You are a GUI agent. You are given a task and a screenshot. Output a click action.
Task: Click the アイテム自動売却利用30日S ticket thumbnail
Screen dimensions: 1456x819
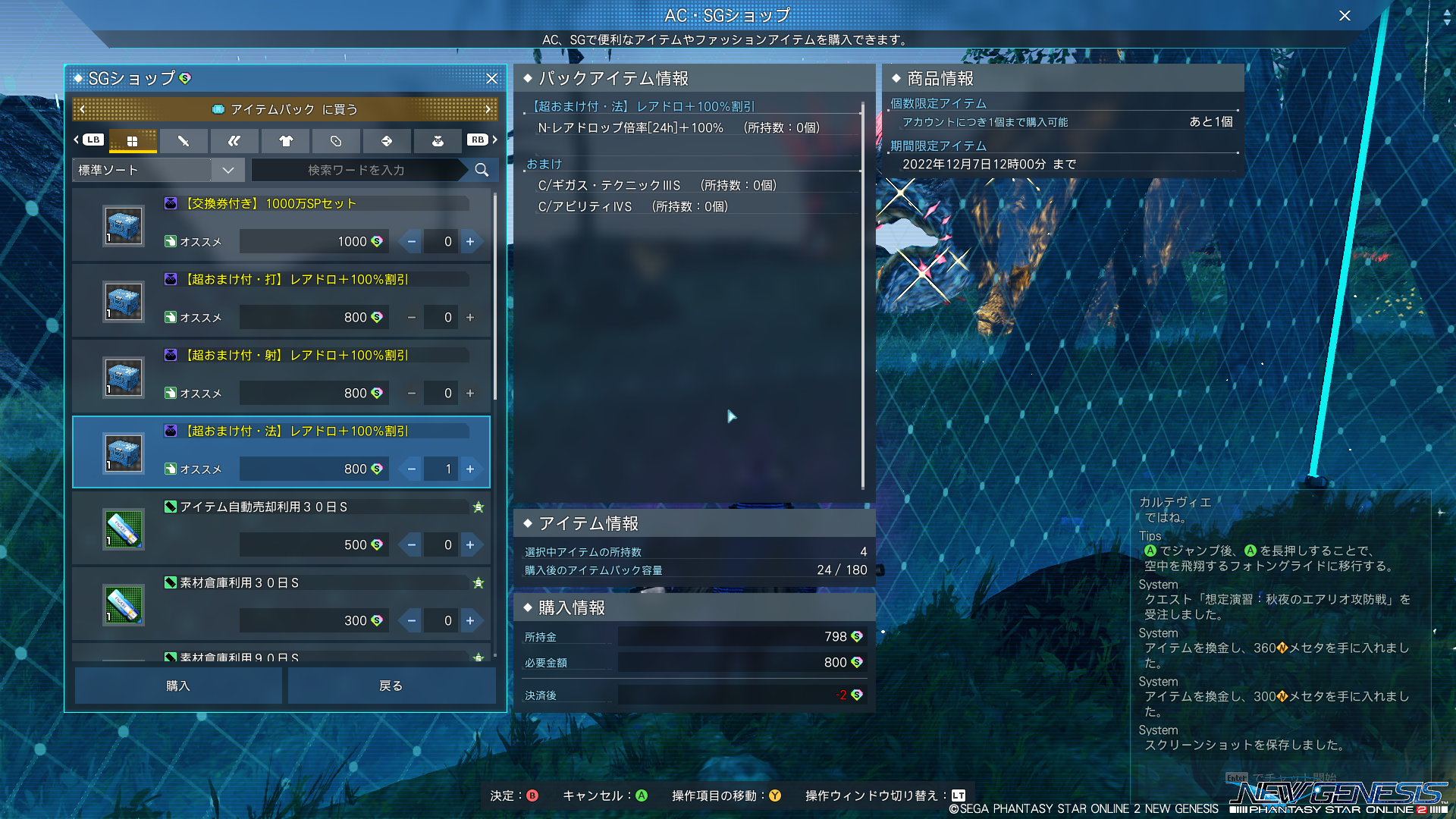124,529
